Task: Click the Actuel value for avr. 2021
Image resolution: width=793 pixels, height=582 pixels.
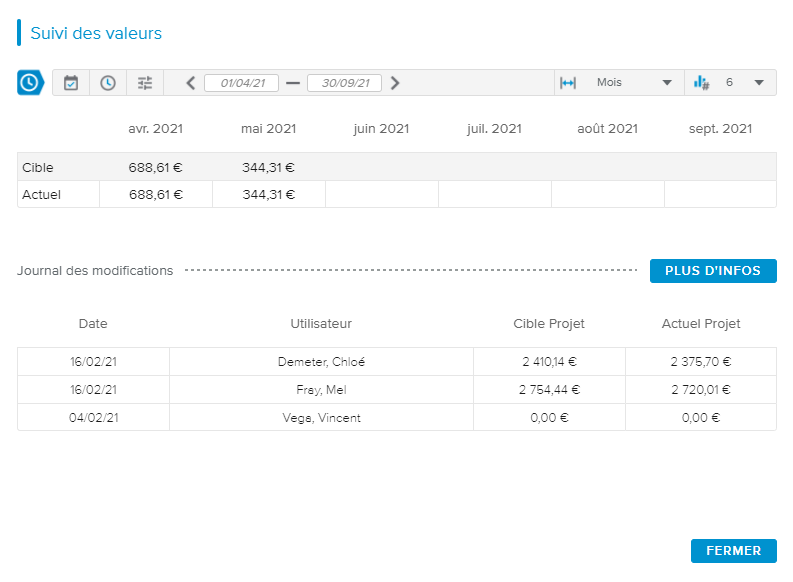Action: (155, 195)
